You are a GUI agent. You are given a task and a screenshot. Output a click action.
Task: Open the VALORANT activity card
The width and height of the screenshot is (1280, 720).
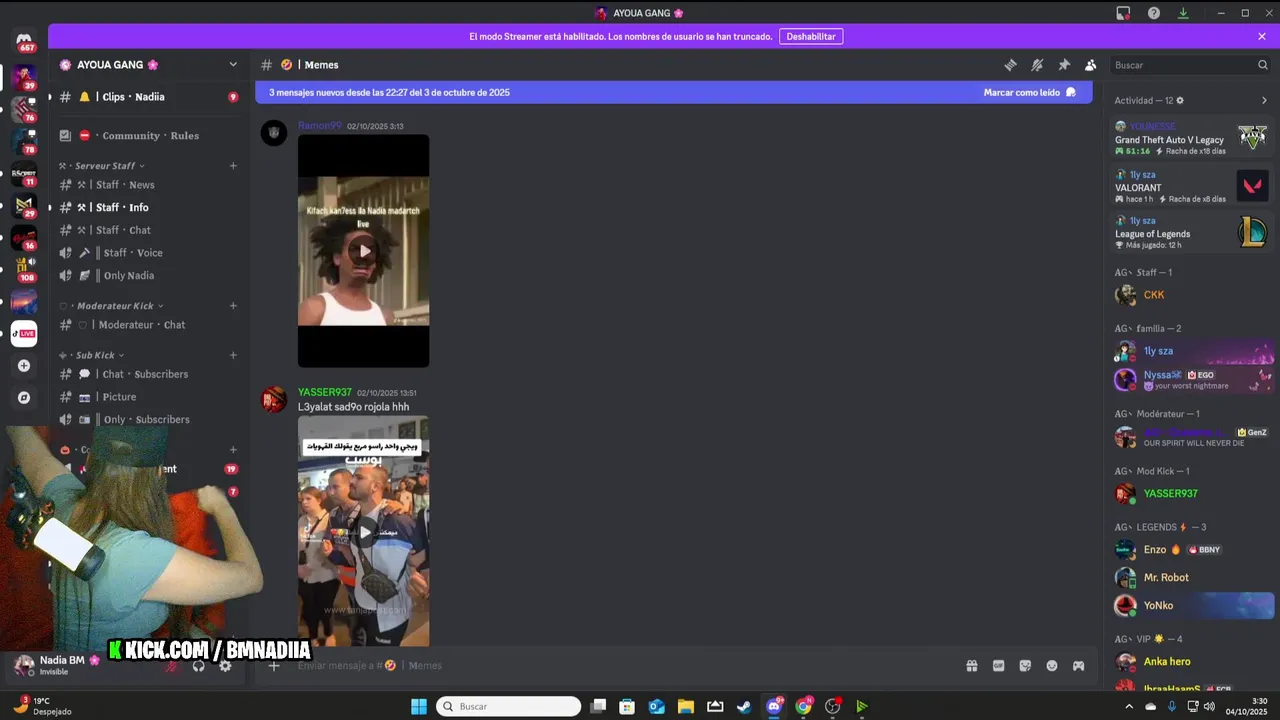(x=1191, y=186)
